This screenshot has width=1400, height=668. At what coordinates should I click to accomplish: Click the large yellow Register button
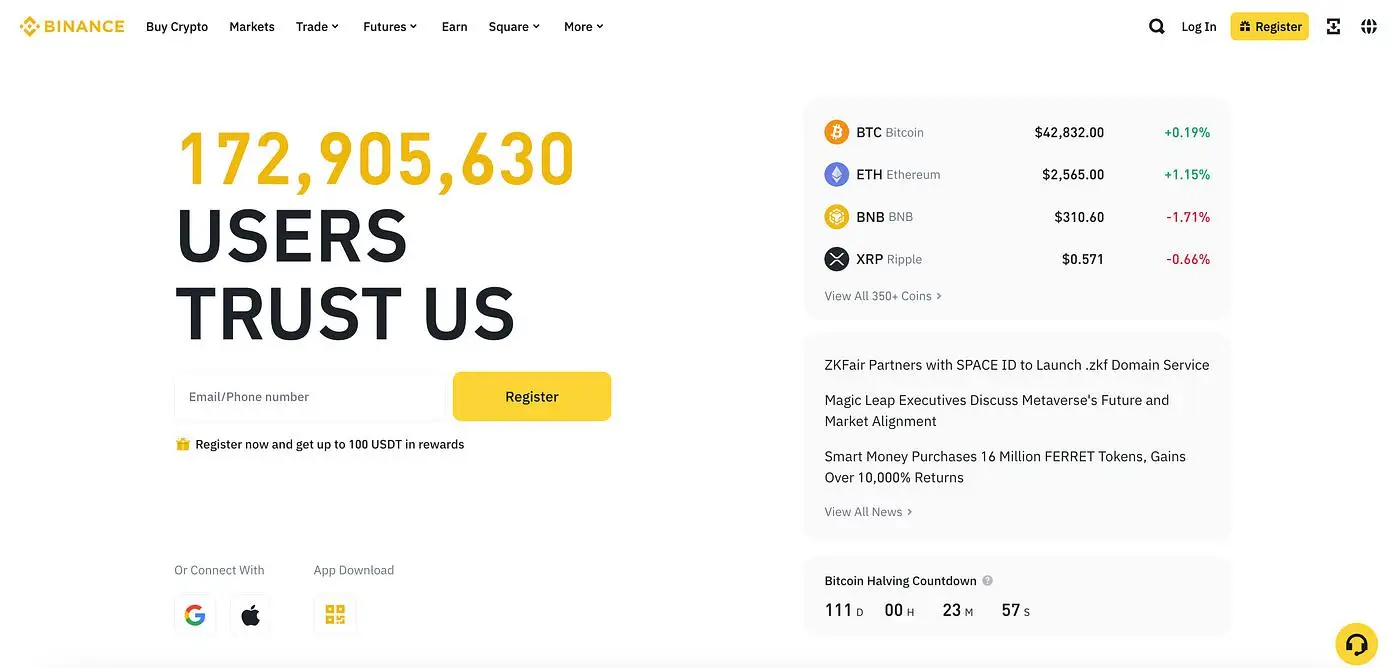(531, 397)
